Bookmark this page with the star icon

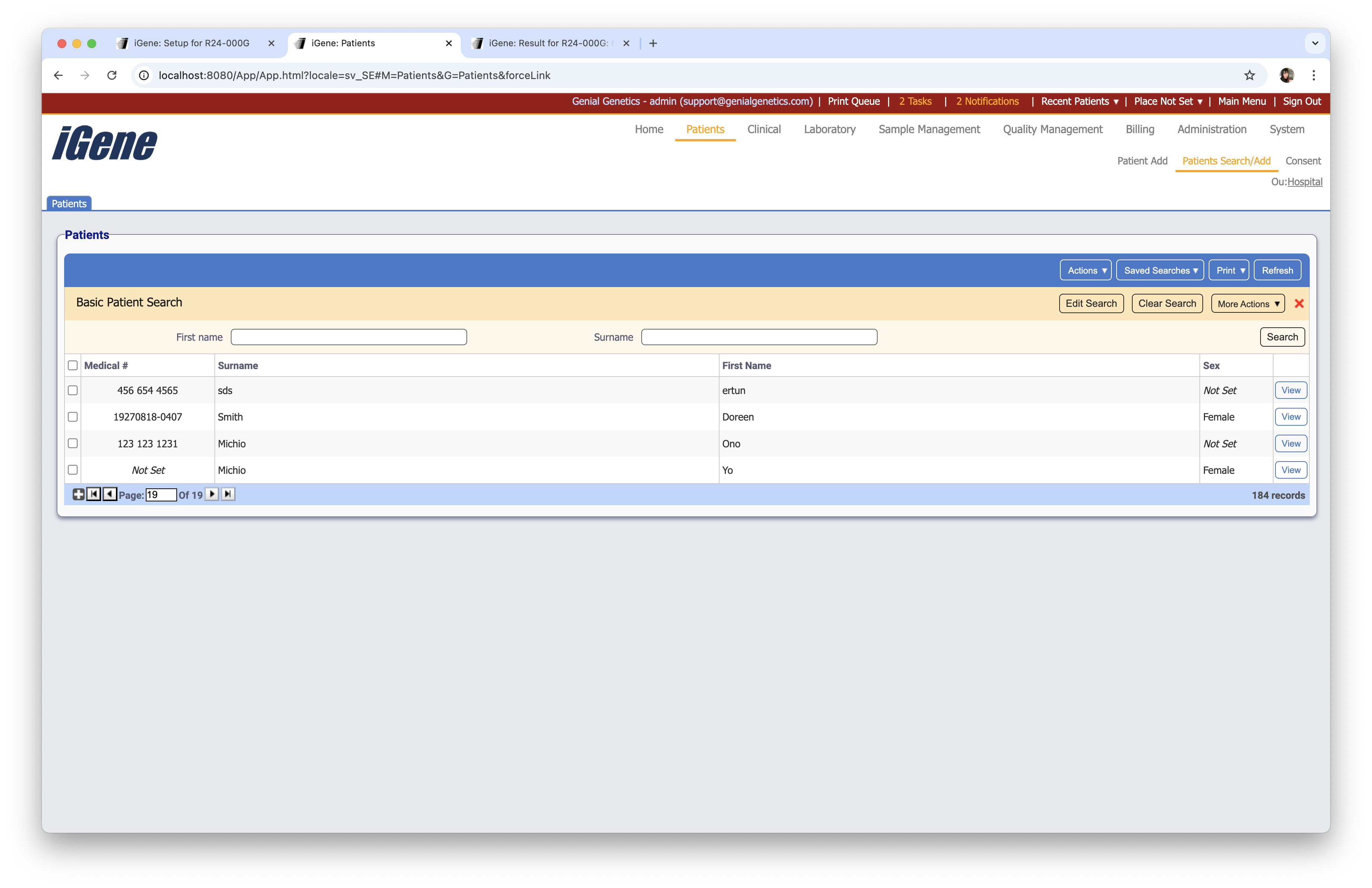tap(1249, 75)
